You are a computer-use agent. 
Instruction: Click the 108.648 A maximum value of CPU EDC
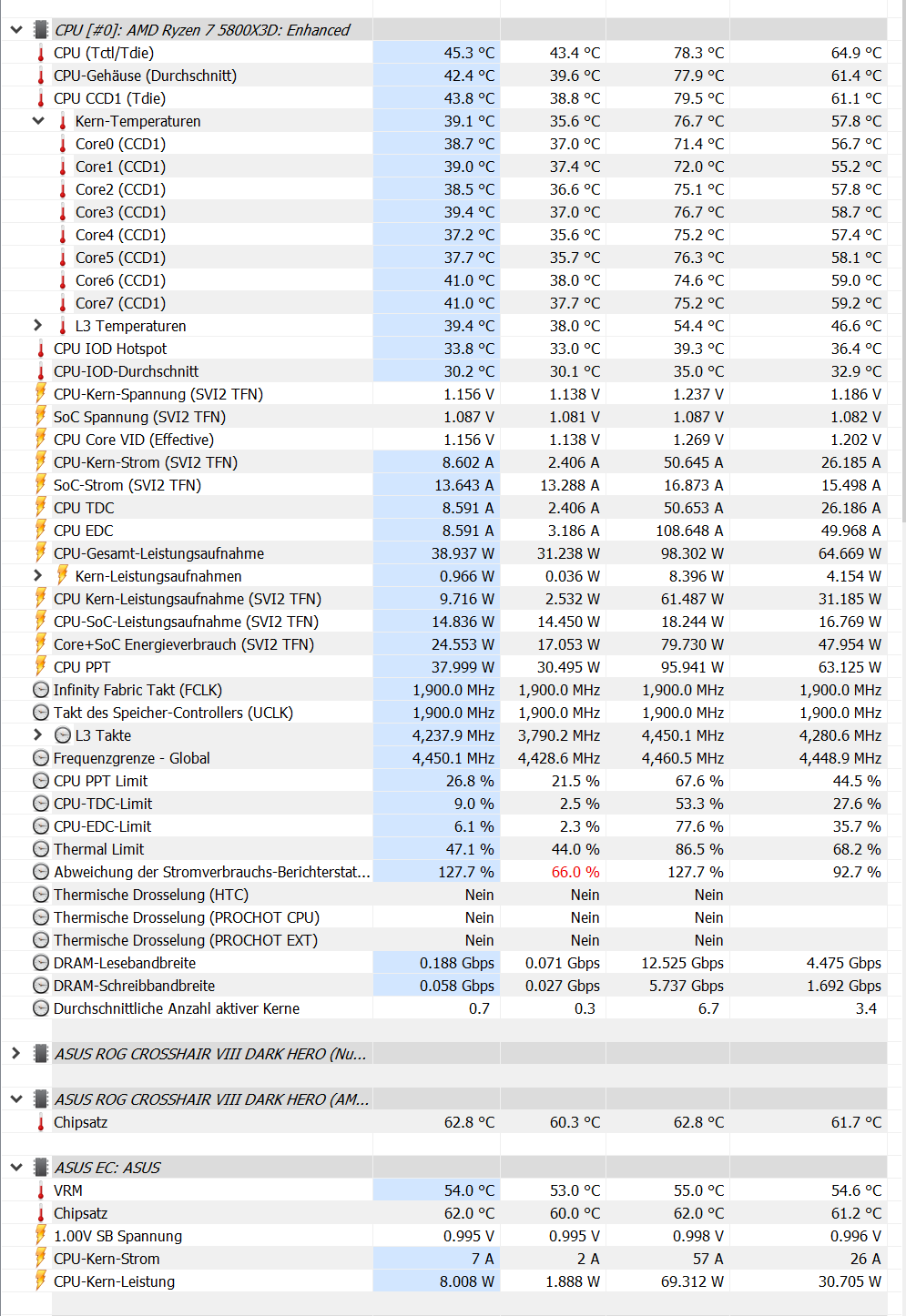pos(689,531)
